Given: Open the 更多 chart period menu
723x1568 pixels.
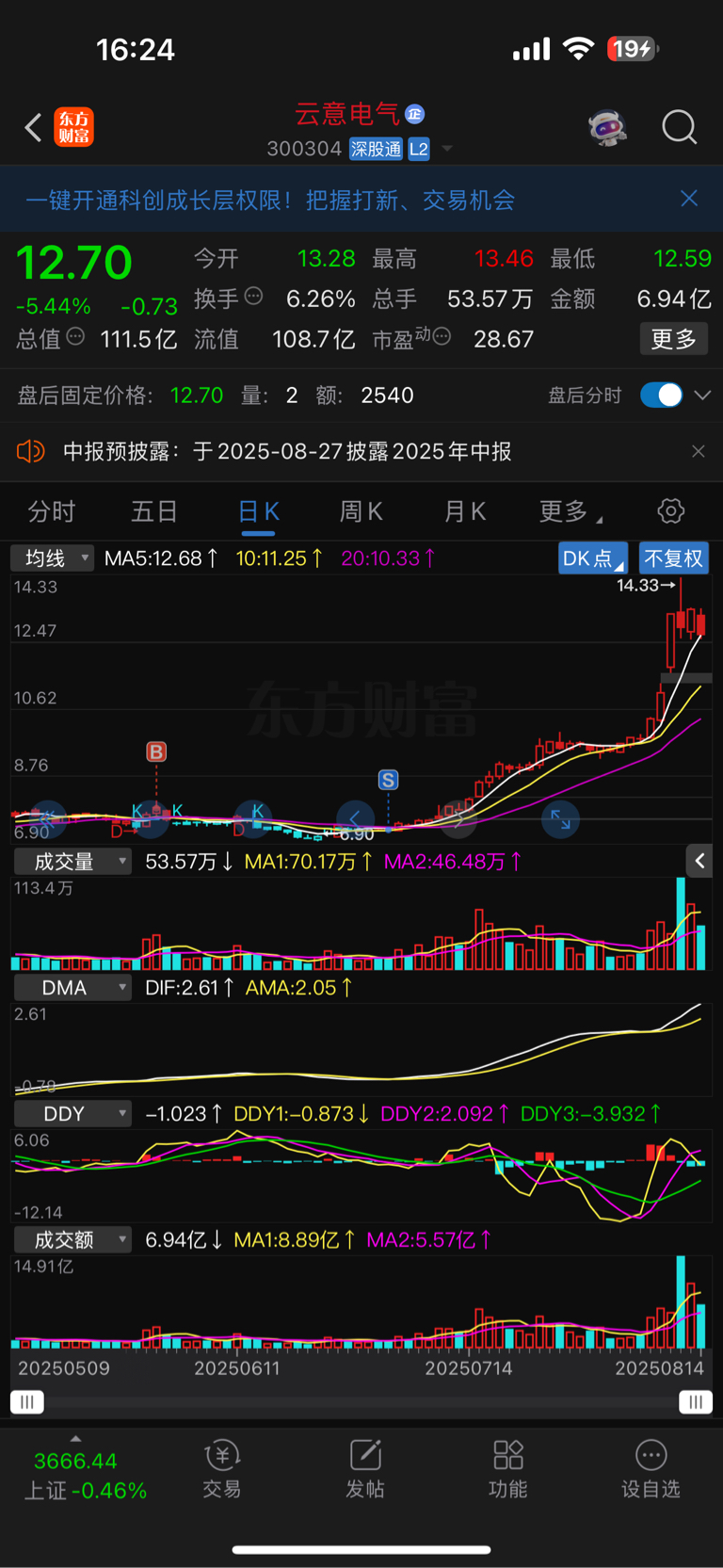Looking at the screenshot, I should [x=569, y=511].
